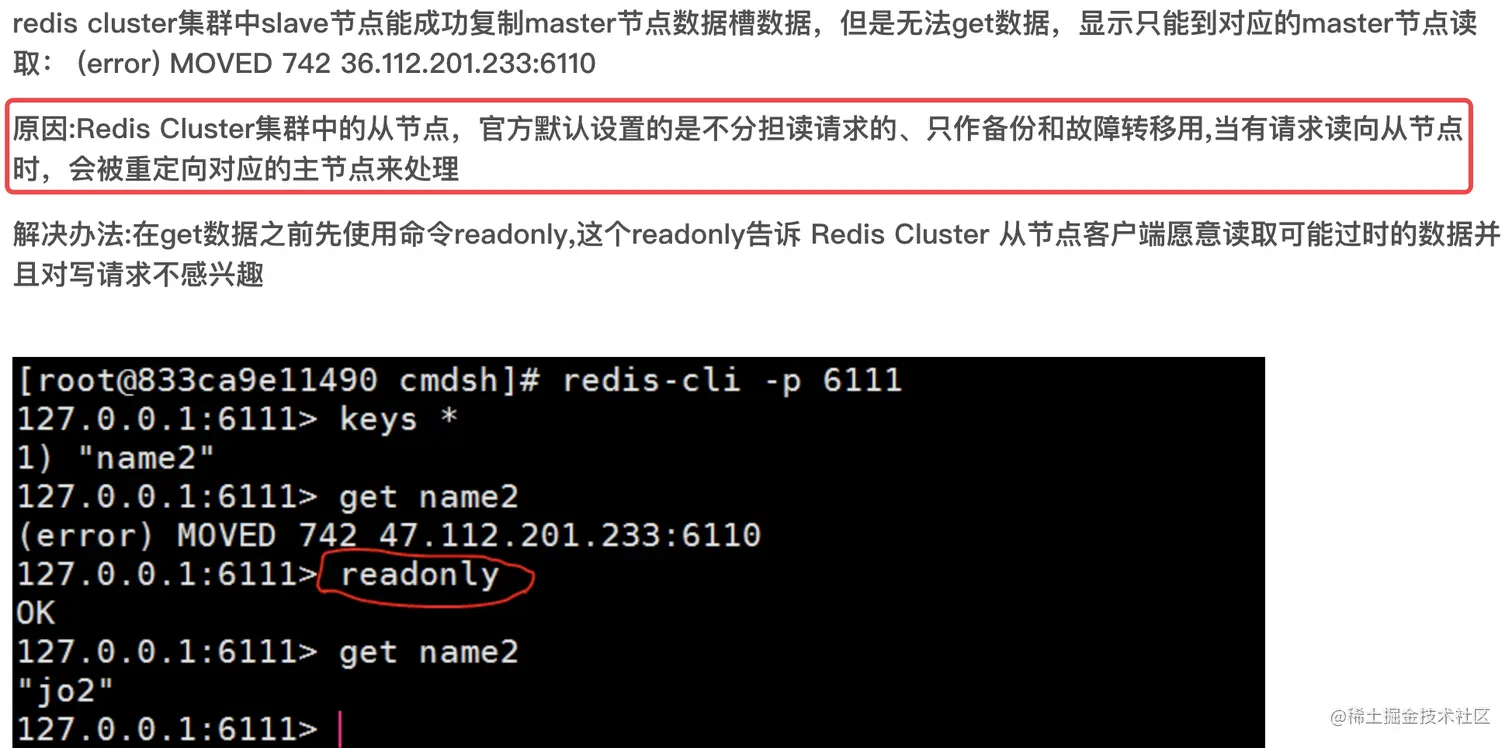Click the pink cursor at last prompt
The height and width of the screenshot is (748, 1512).
[x=340, y=731]
